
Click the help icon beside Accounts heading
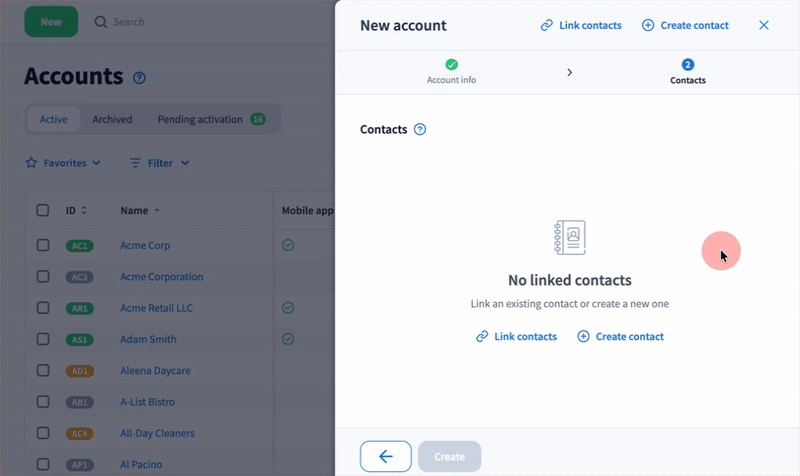click(140, 78)
